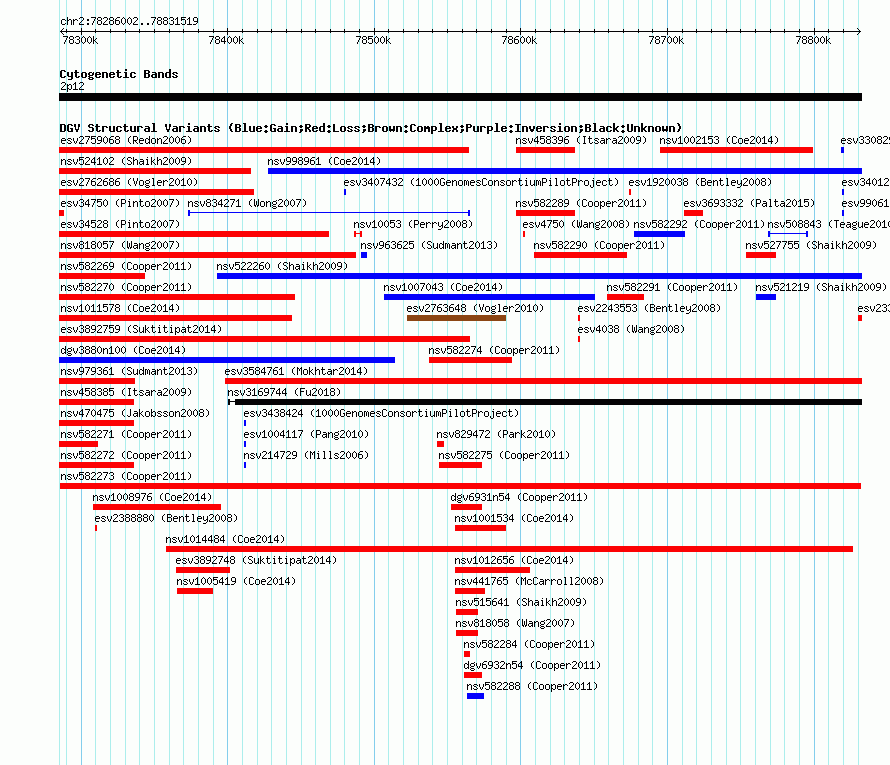The width and height of the screenshot is (890, 765).
Task: Select nsv1005419 (Coe2014) label
Action: pos(236,581)
